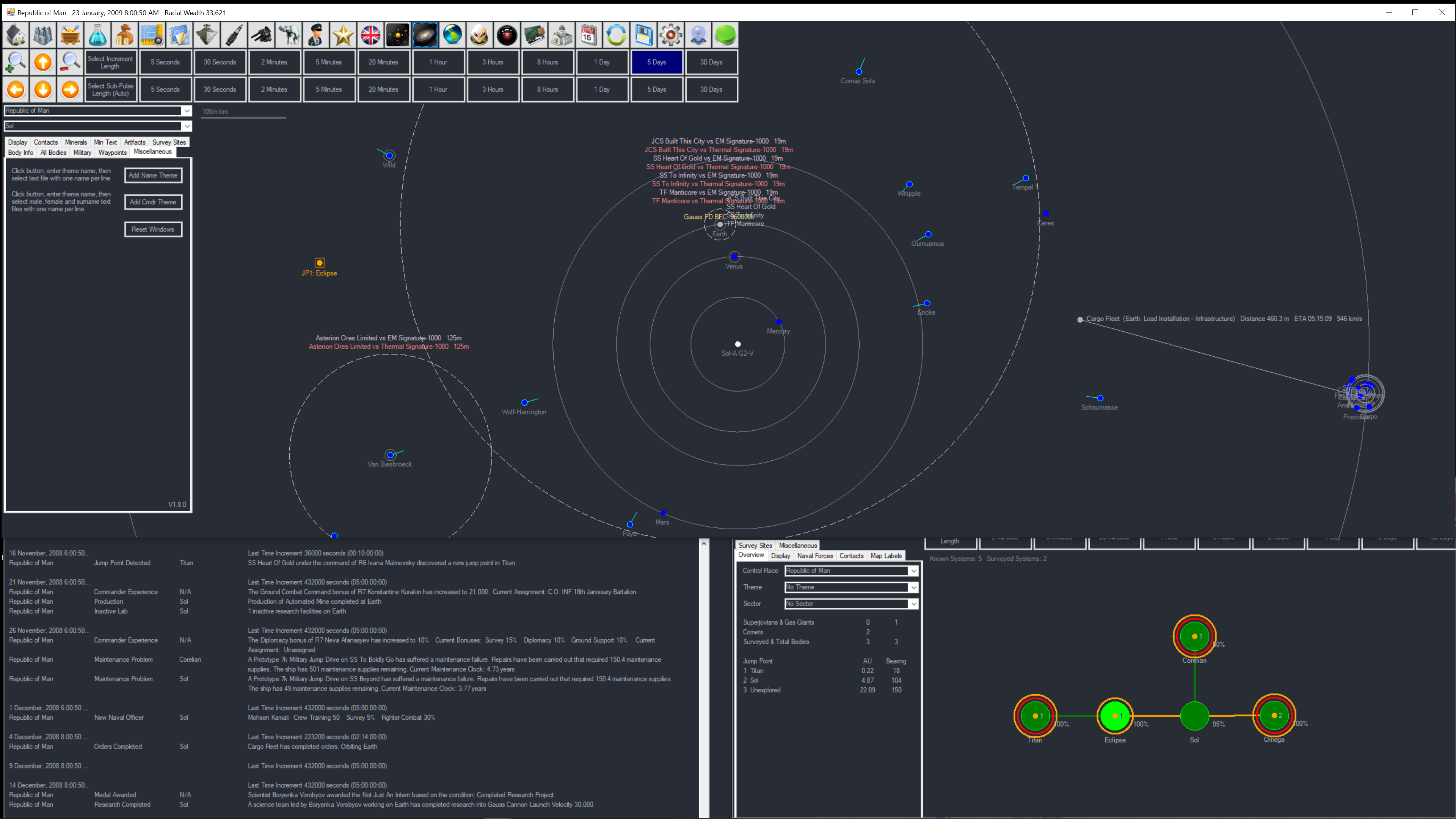The width and height of the screenshot is (1456, 819).
Task: Click the event log scrollbar up arrow
Action: pos(704,544)
